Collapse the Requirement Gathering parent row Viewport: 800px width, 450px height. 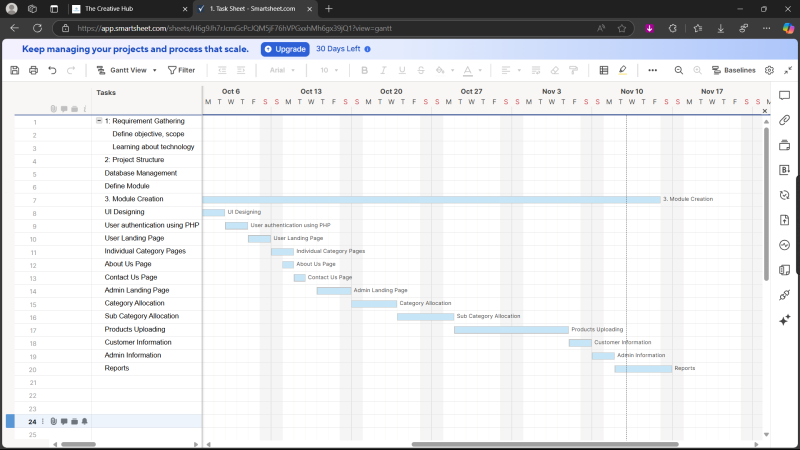coord(99,120)
